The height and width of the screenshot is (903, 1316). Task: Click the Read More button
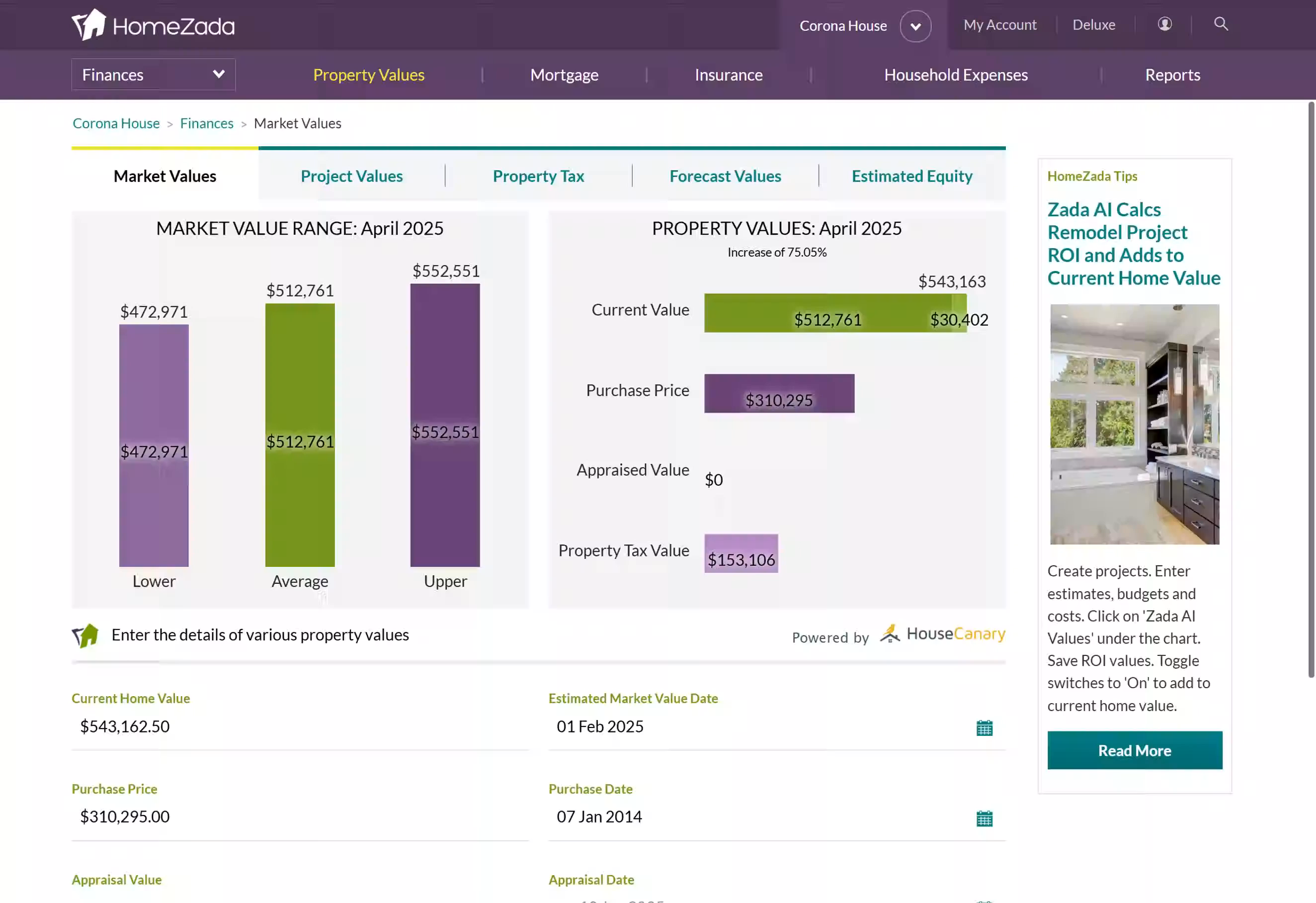(1134, 751)
